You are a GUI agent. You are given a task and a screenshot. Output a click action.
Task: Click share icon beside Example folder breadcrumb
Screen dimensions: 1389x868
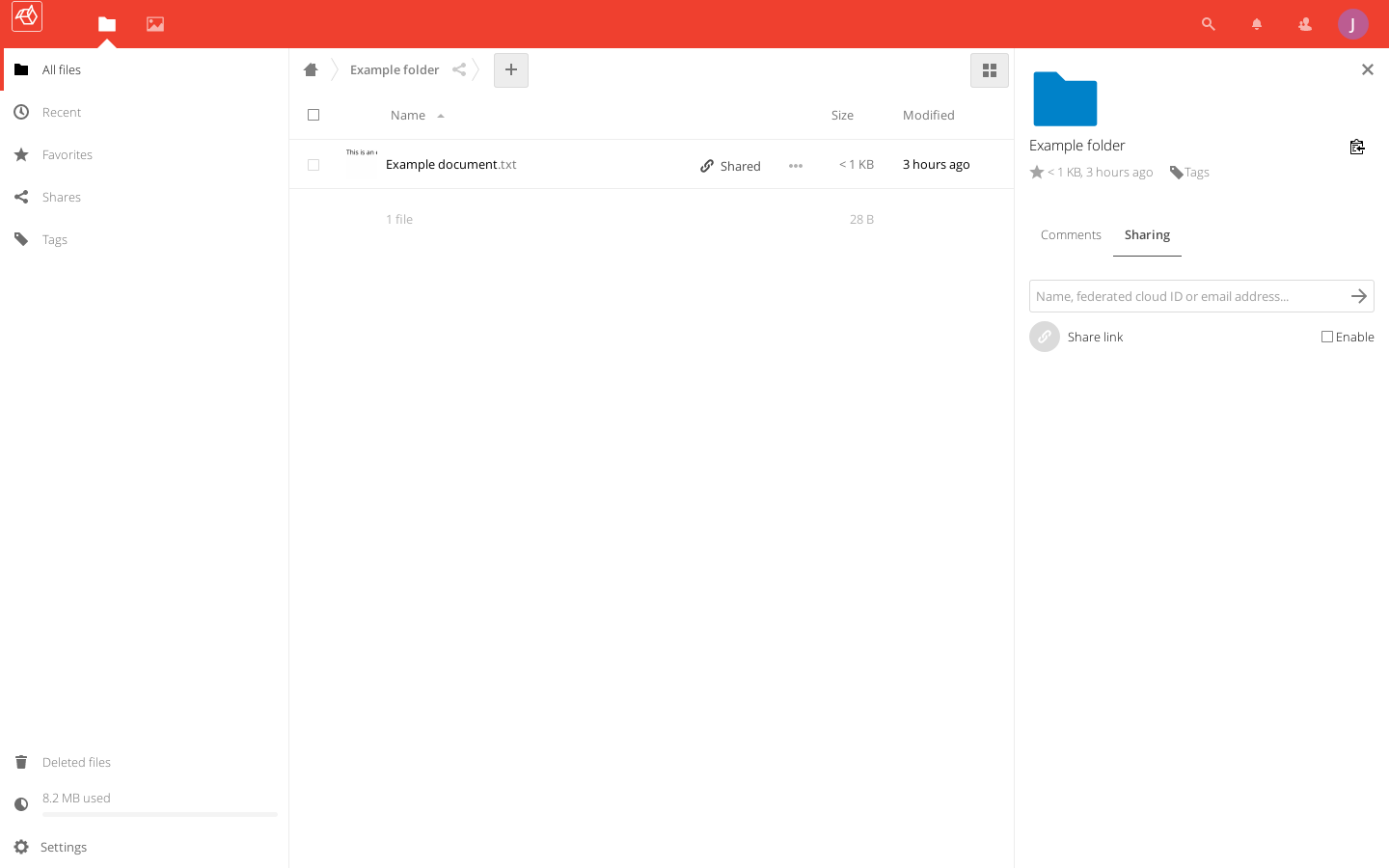[459, 69]
